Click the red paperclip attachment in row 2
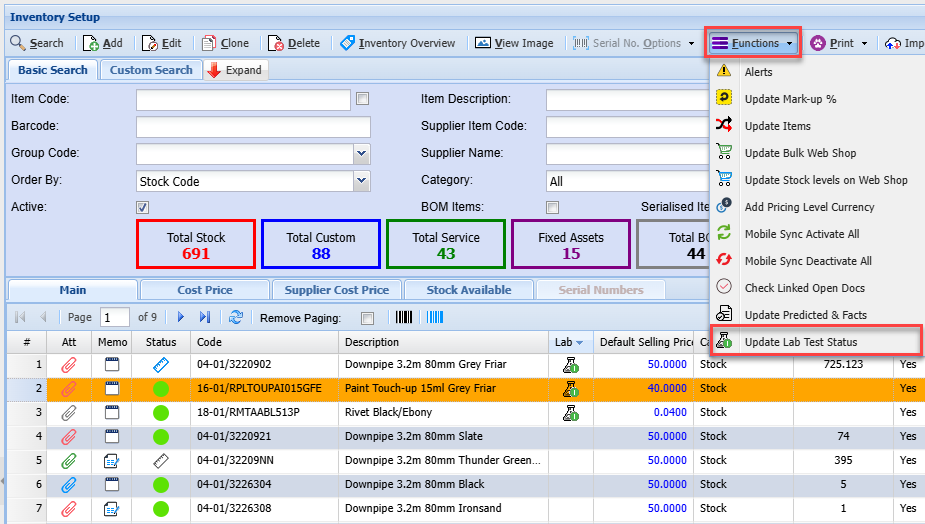 (69, 388)
